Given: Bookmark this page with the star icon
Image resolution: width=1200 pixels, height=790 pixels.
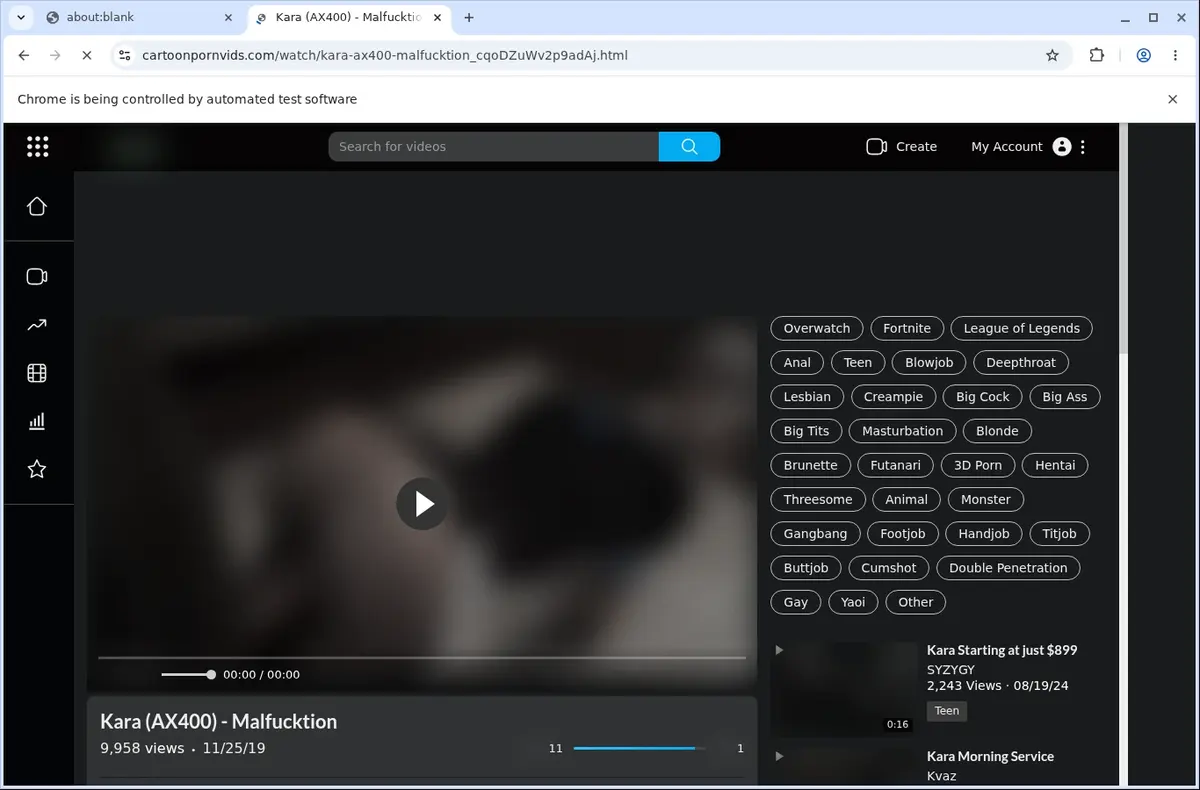Looking at the screenshot, I should click(x=1052, y=55).
